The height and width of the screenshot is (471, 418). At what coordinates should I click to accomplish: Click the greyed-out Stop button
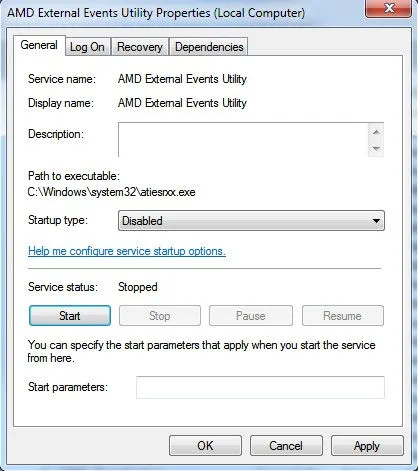160,316
